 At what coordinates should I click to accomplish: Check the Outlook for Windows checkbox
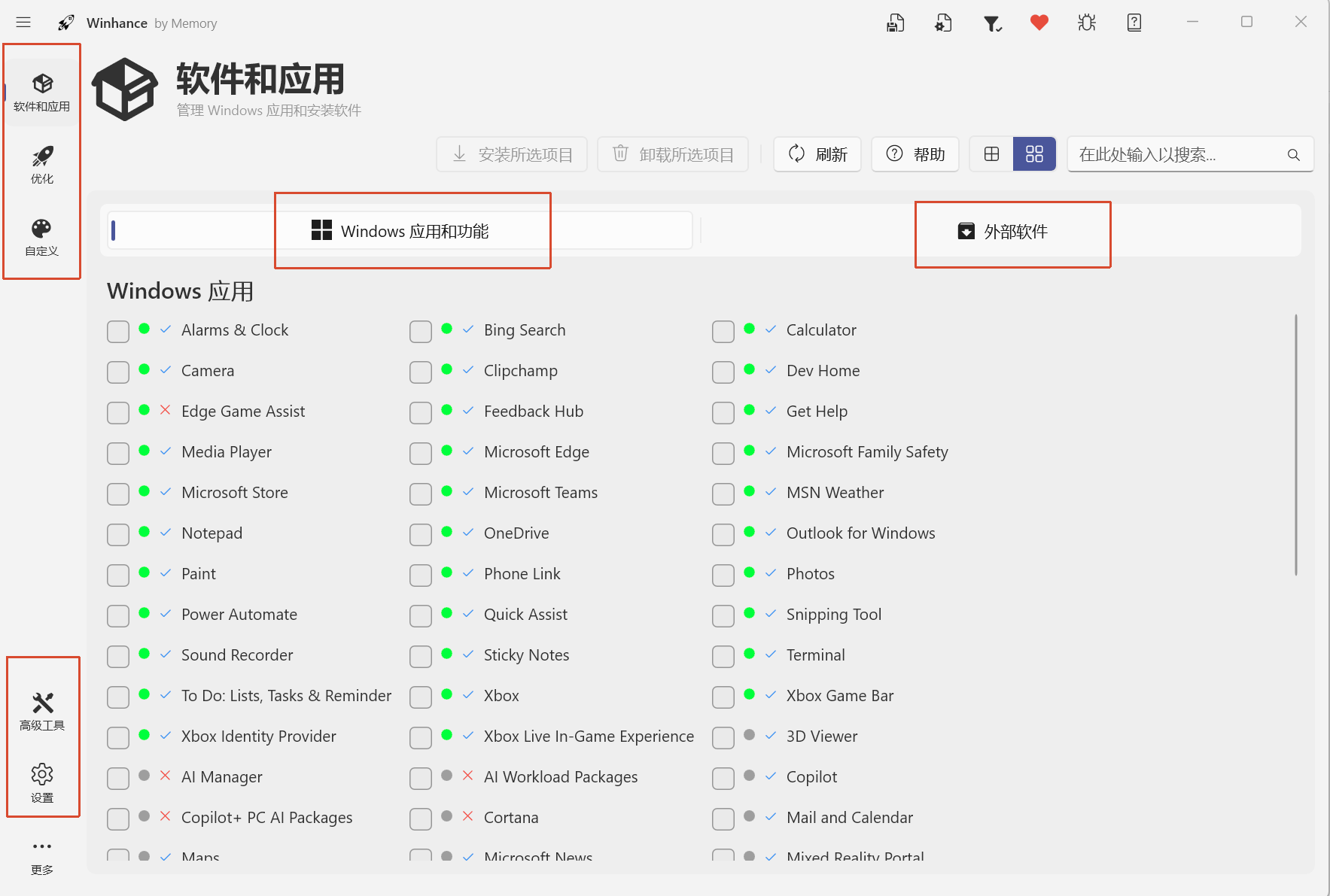[x=723, y=534]
